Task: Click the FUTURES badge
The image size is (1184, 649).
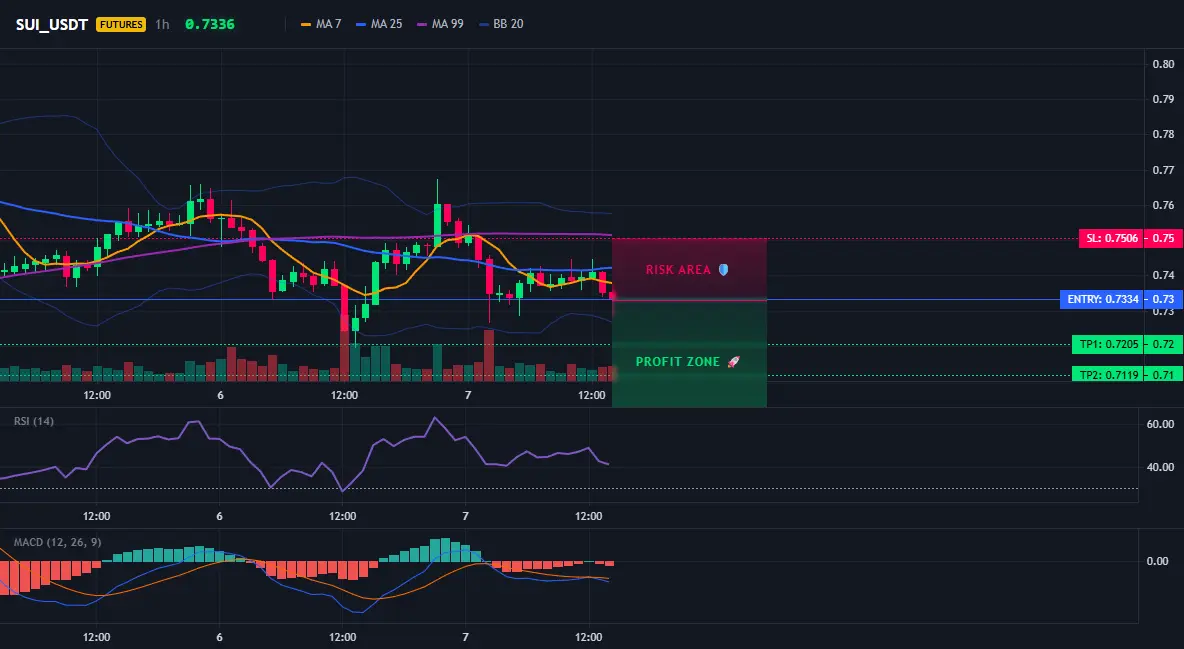Action: point(121,24)
